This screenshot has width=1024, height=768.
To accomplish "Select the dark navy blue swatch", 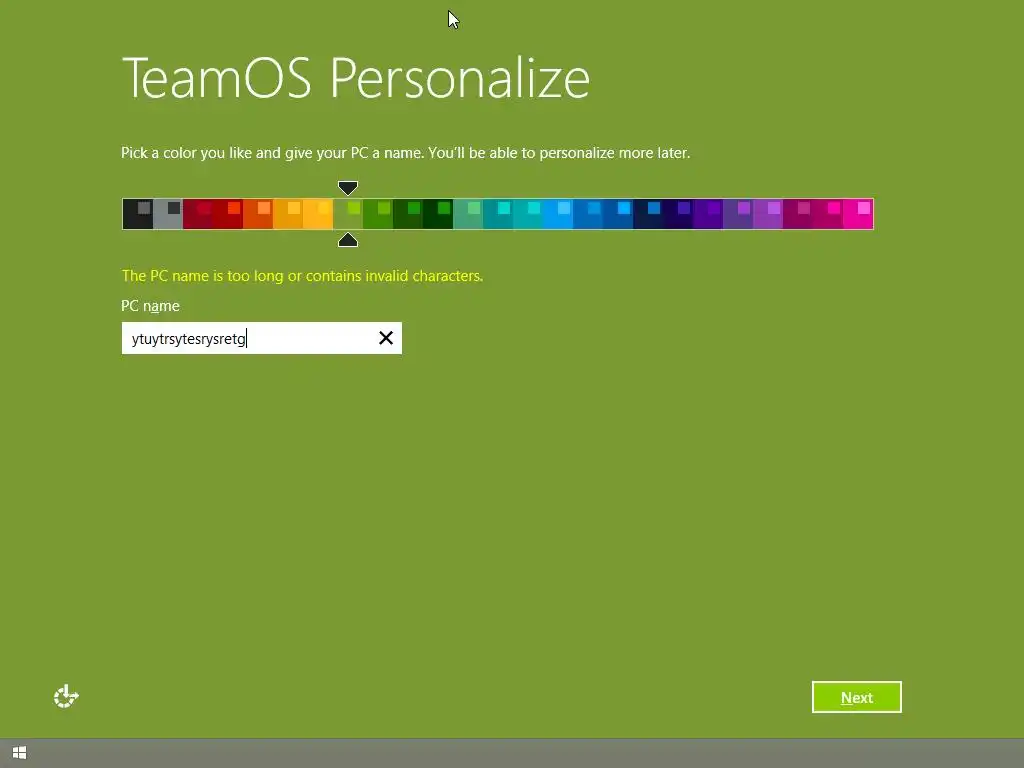I will 648,214.
